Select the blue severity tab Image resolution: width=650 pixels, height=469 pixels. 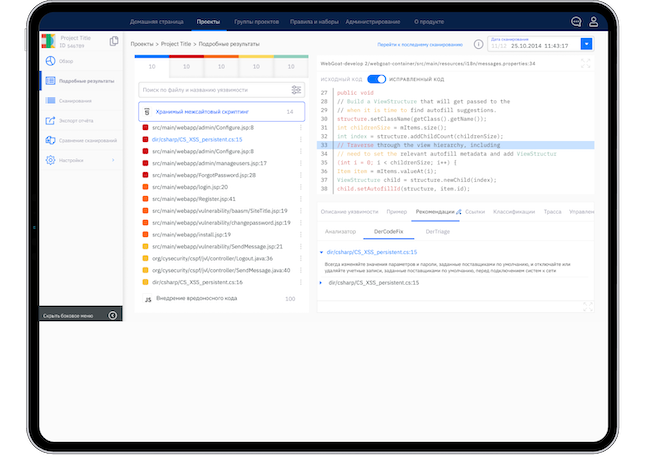[152, 66]
